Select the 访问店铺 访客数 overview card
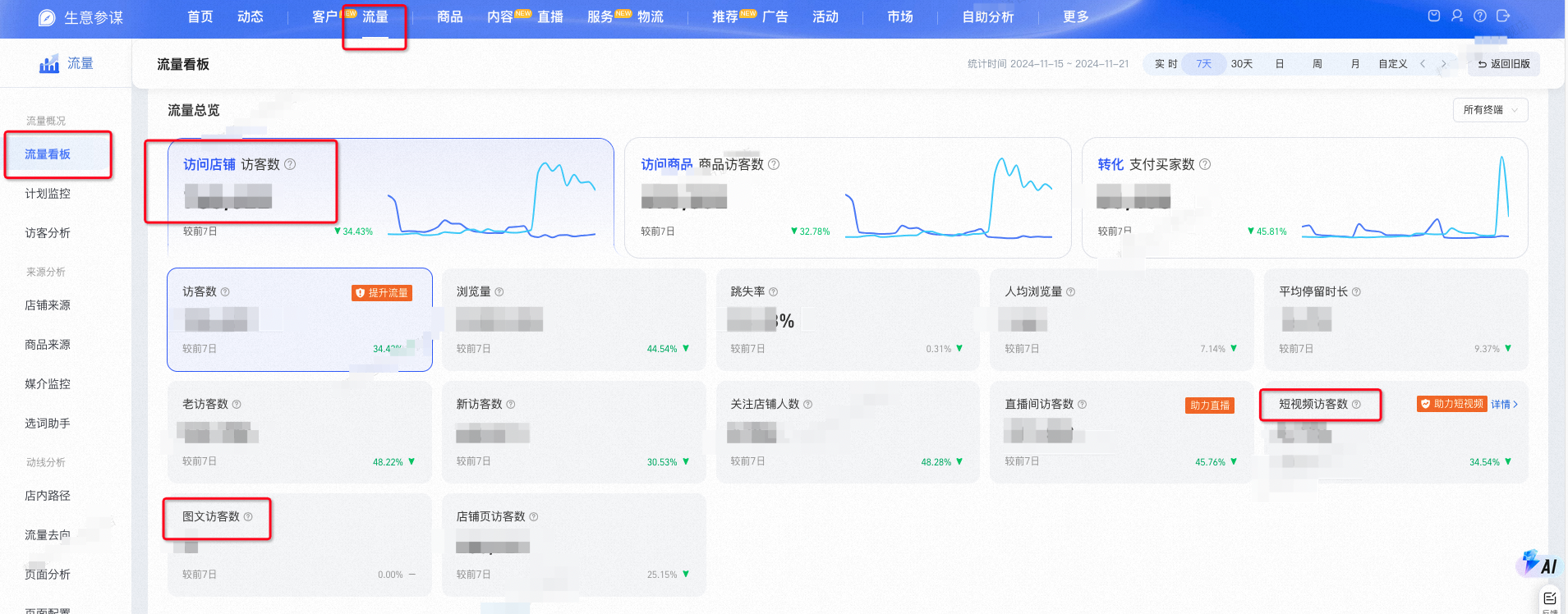 pos(390,197)
